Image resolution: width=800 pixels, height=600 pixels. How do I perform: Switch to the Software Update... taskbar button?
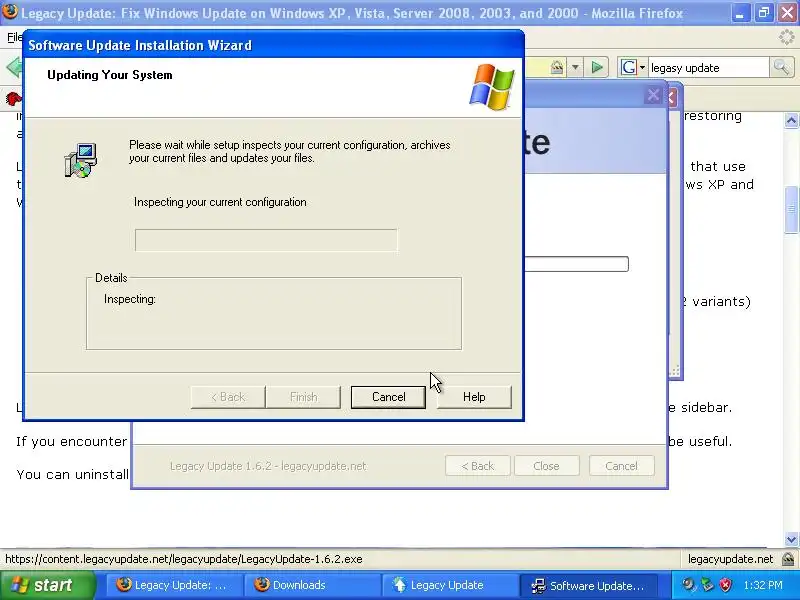pyautogui.click(x=589, y=585)
